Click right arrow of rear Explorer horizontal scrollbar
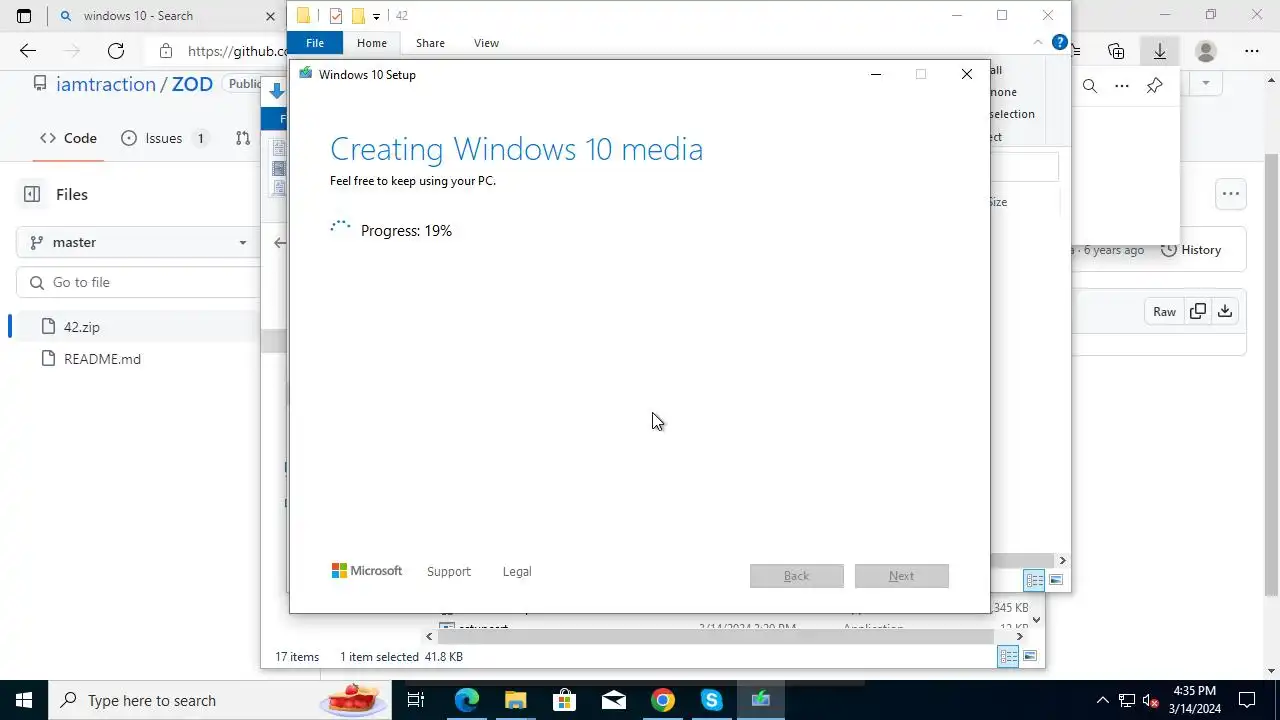The height and width of the screenshot is (720, 1280). 1019,636
